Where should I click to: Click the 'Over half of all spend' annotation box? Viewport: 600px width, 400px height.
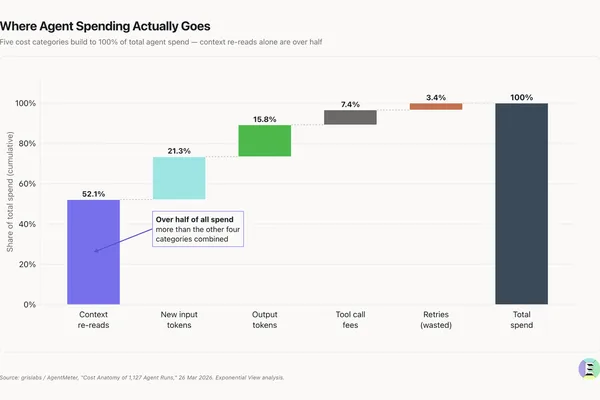click(x=198, y=229)
